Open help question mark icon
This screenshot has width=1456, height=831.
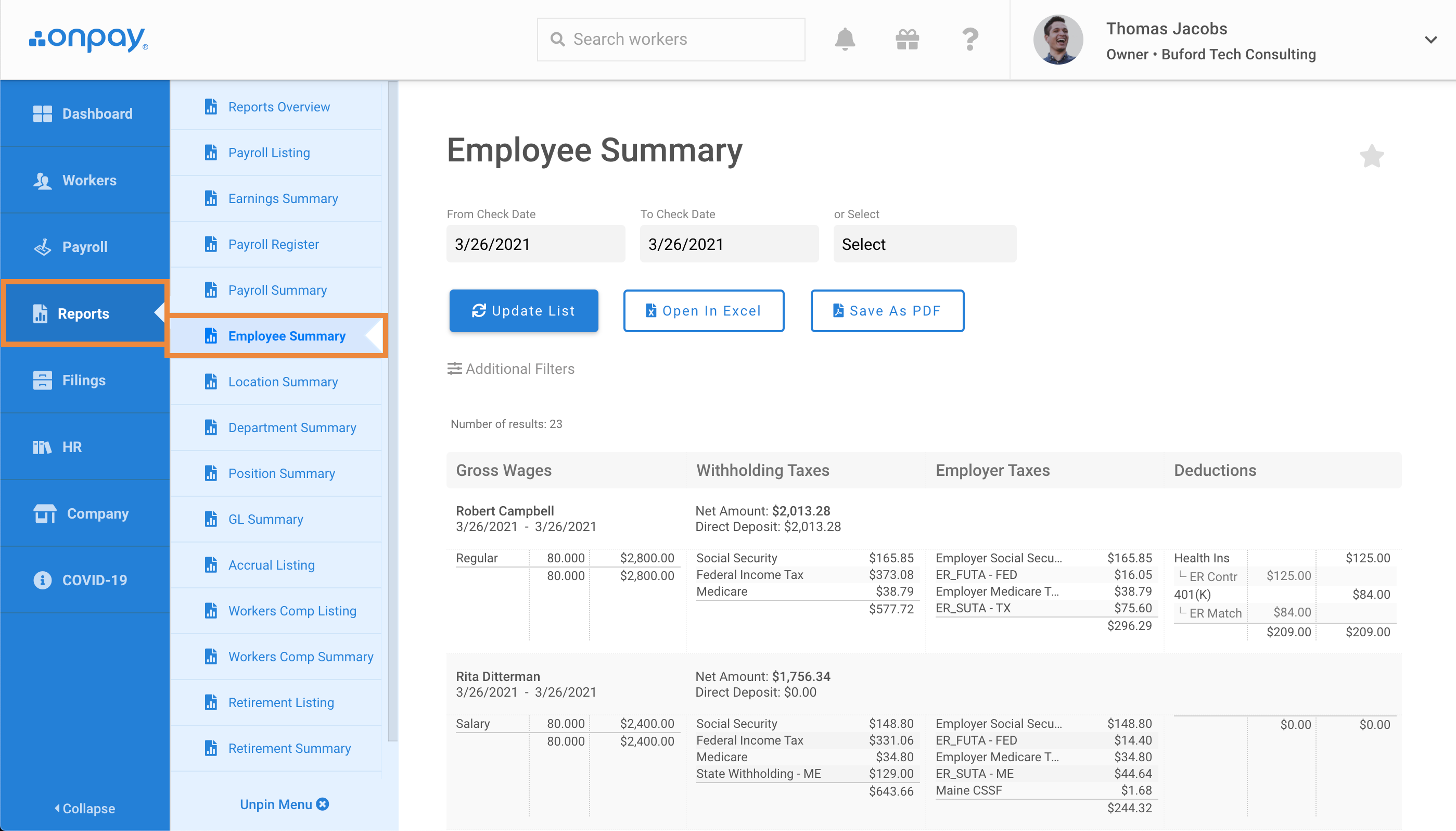click(x=969, y=40)
